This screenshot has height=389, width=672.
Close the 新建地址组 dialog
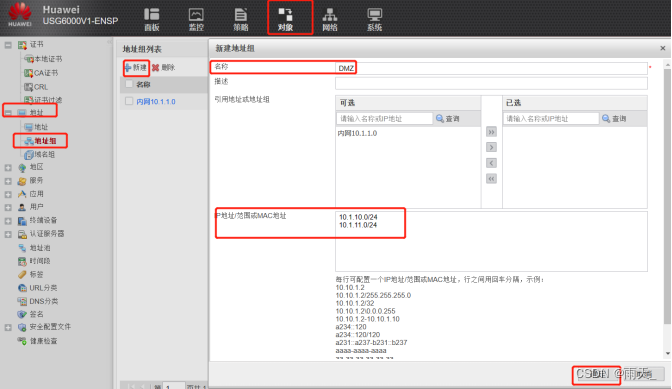pyautogui.click(x=663, y=48)
